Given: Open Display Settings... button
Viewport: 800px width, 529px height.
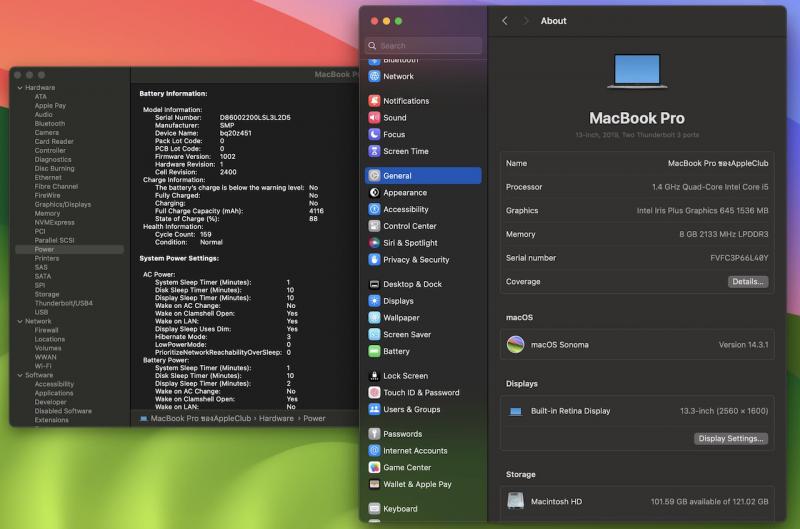Looking at the screenshot, I should [x=731, y=439].
